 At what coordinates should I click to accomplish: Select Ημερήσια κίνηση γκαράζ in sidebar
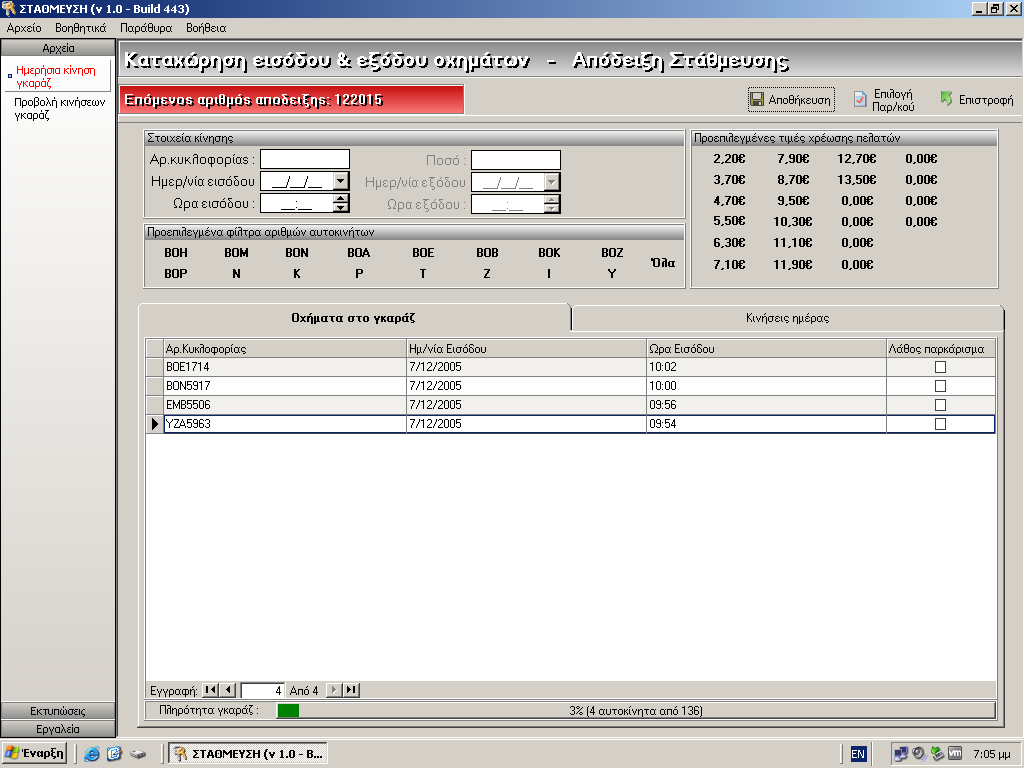[56, 76]
